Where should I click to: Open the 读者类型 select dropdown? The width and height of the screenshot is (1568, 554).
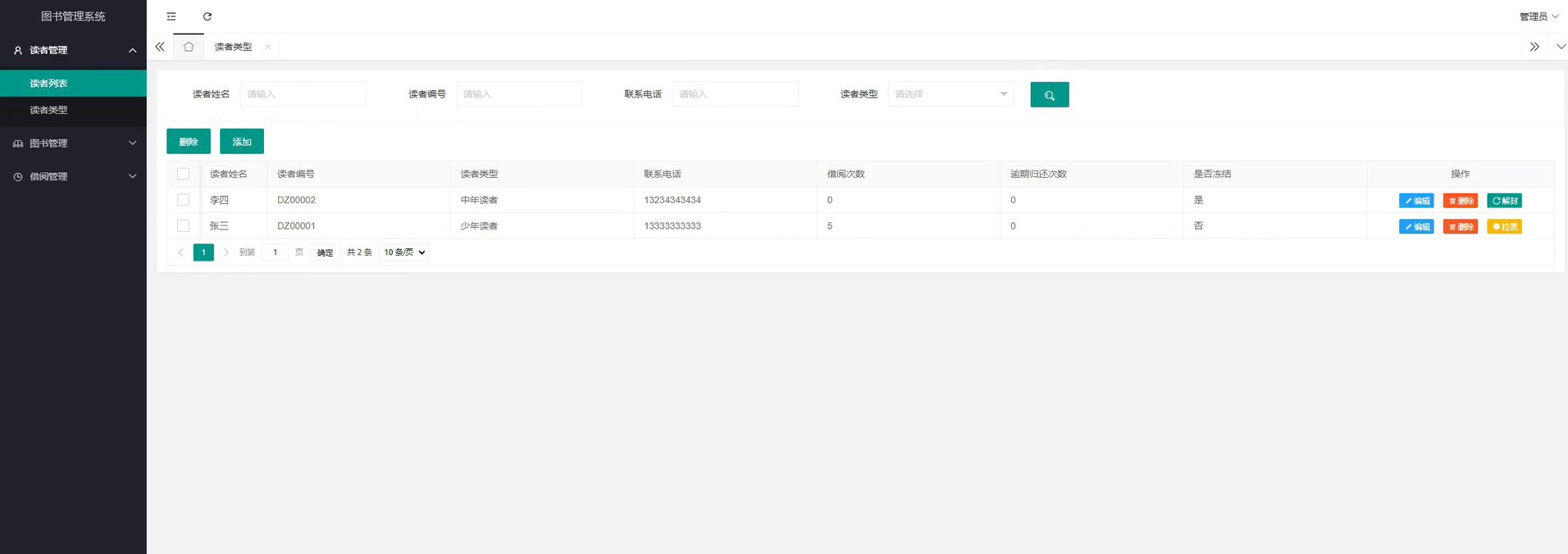point(951,94)
